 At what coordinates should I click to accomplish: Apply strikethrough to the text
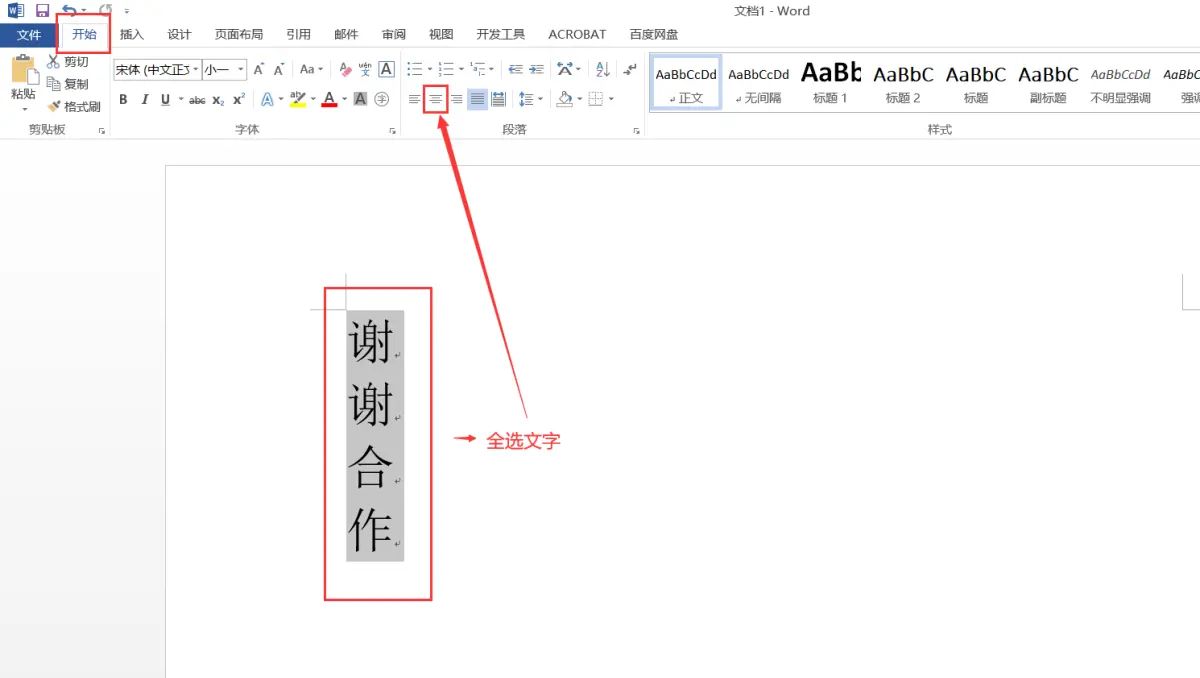(x=197, y=99)
